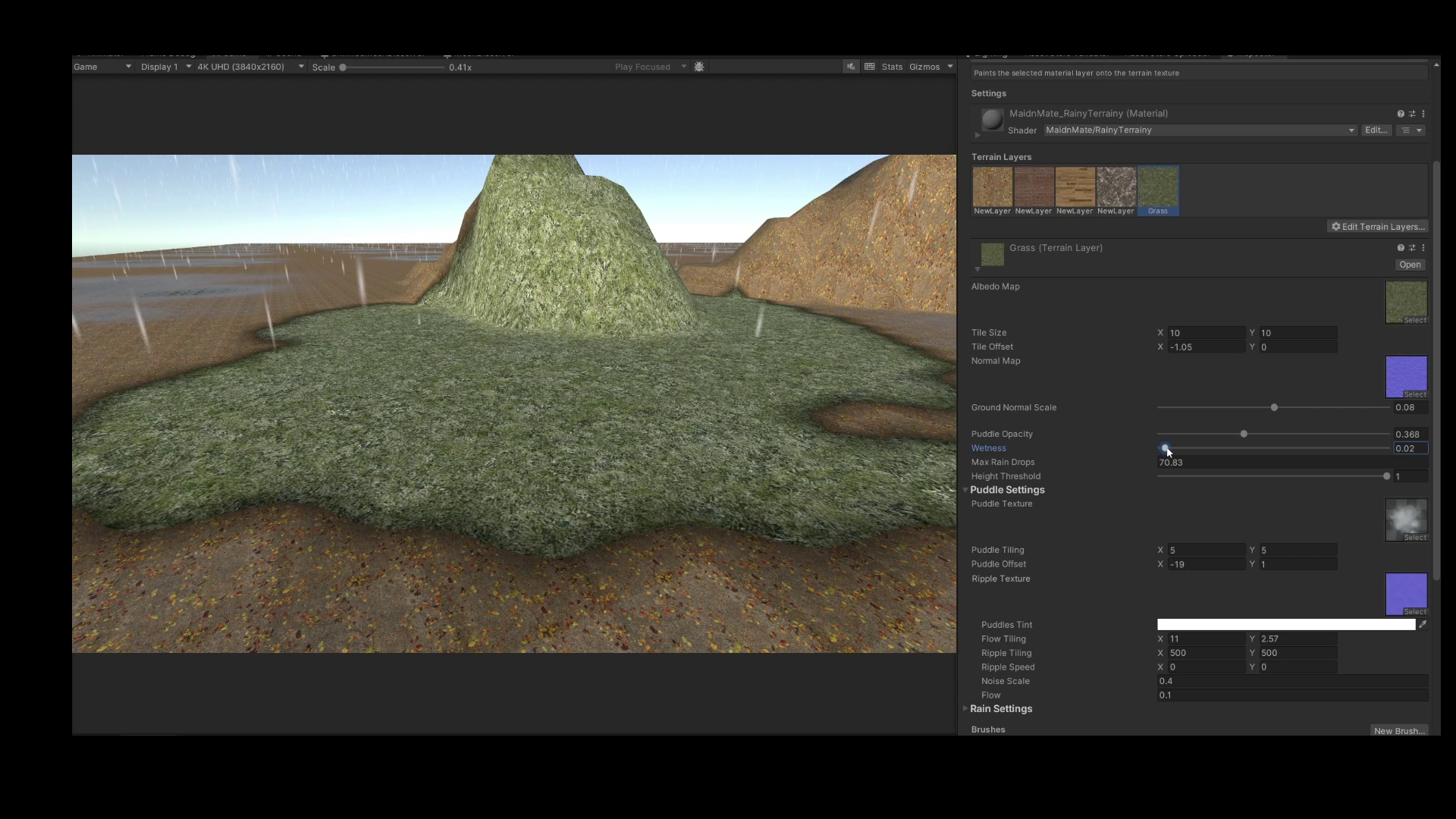Click the Wetness value field 0.02
Image resolution: width=1456 pixels, height=819 pixels.
pos(1410,448)
